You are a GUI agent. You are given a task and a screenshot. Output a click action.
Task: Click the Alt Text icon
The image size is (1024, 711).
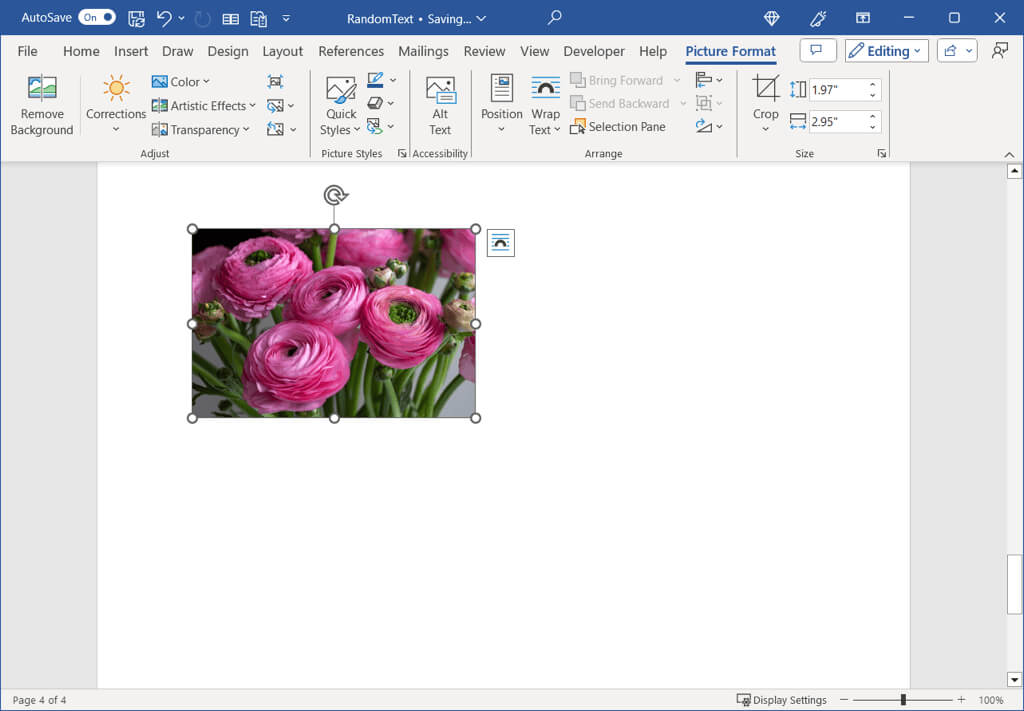(x=440, y=90)
